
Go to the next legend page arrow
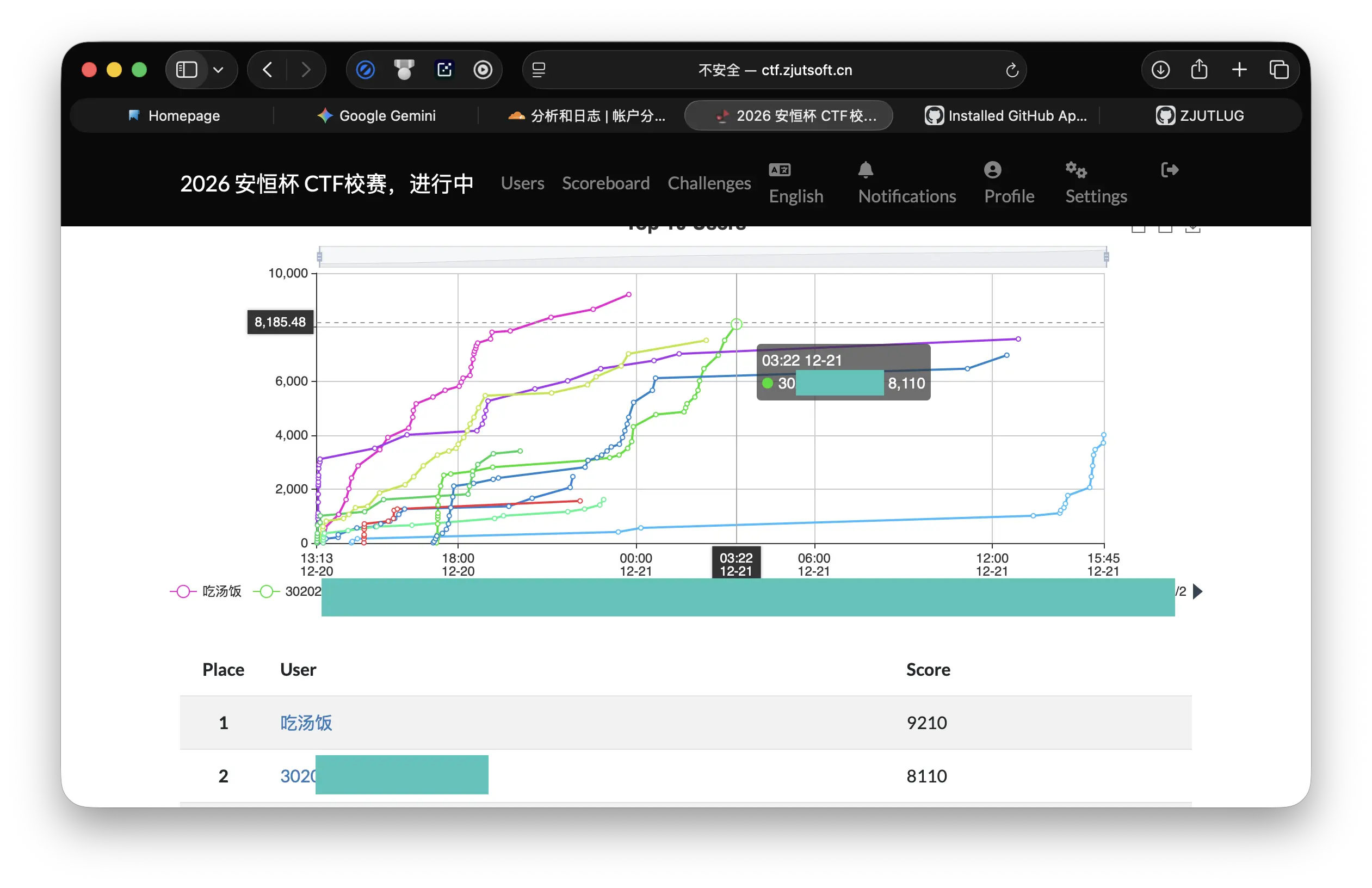point(1197,591)
